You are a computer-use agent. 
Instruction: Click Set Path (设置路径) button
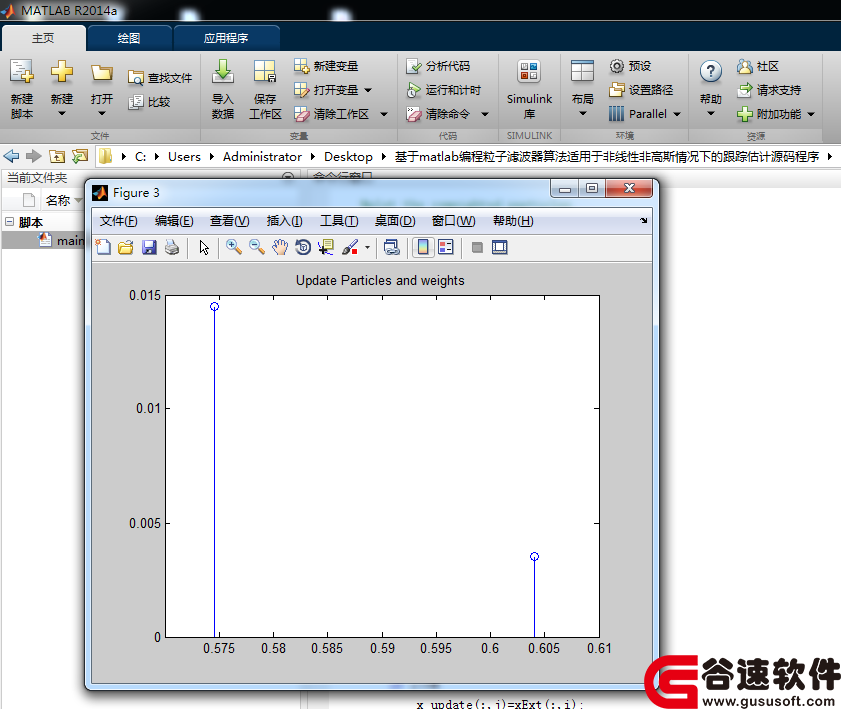pos(641,90)
